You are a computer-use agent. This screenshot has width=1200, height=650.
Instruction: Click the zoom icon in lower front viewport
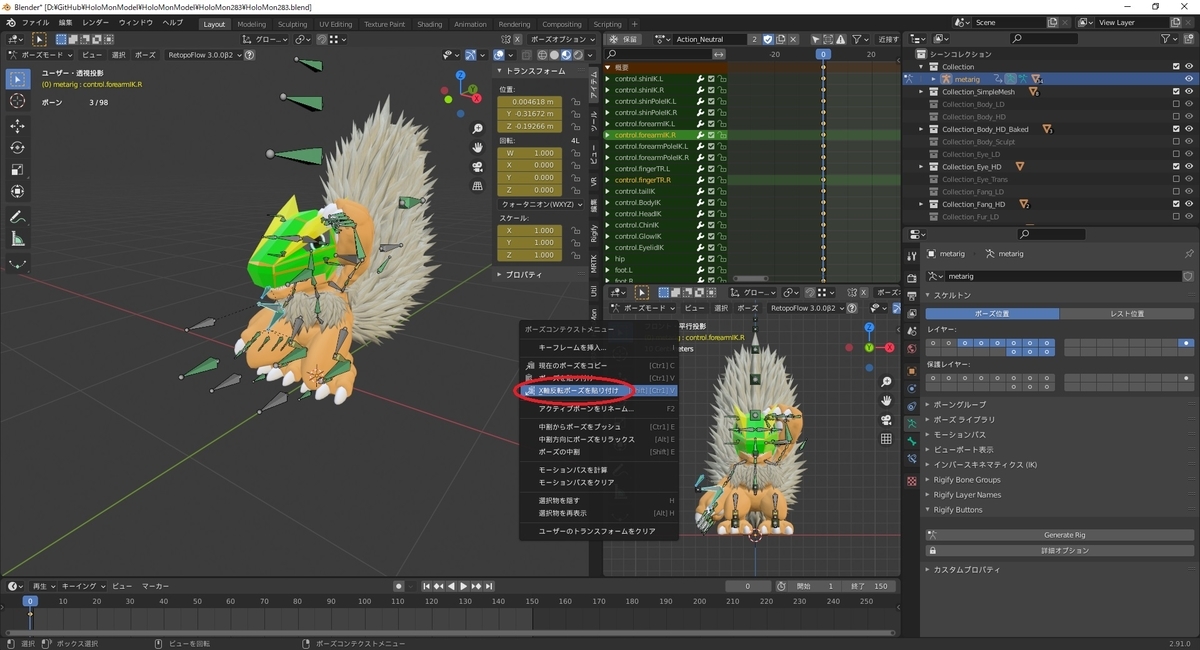point(886,382)
